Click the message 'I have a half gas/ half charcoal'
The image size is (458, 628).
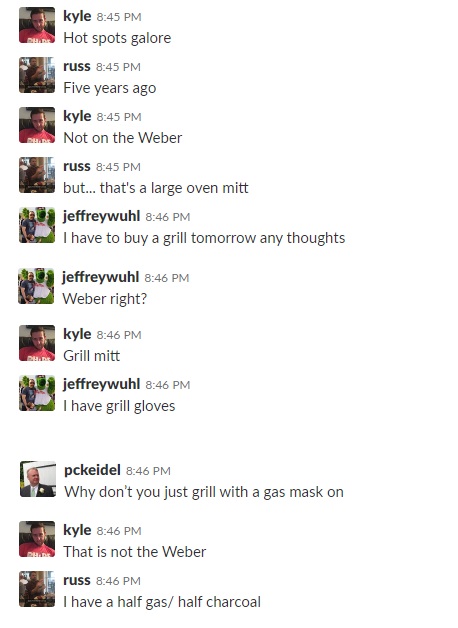pyautogui.click(x=162, y=602)
